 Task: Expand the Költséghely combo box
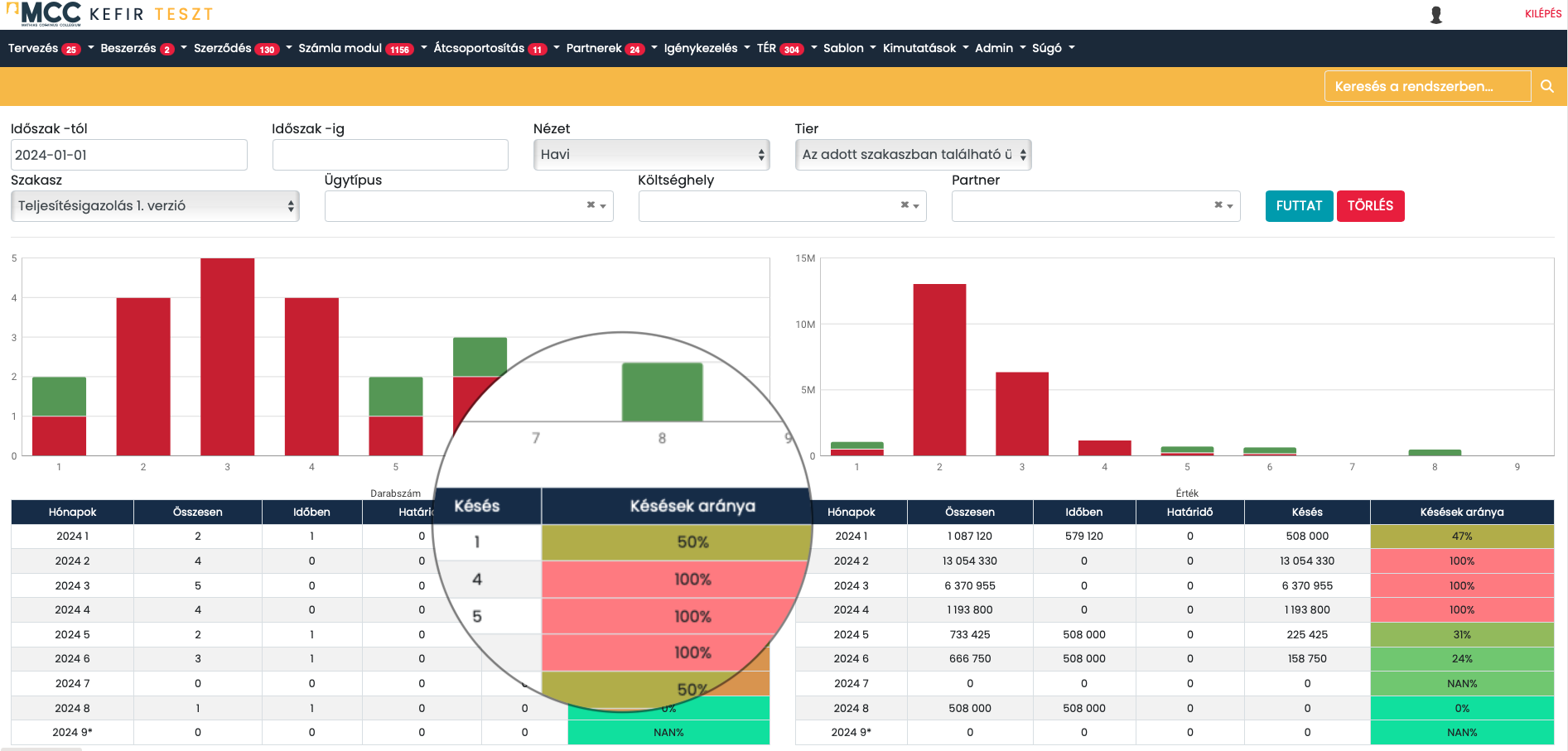point(917,206)
